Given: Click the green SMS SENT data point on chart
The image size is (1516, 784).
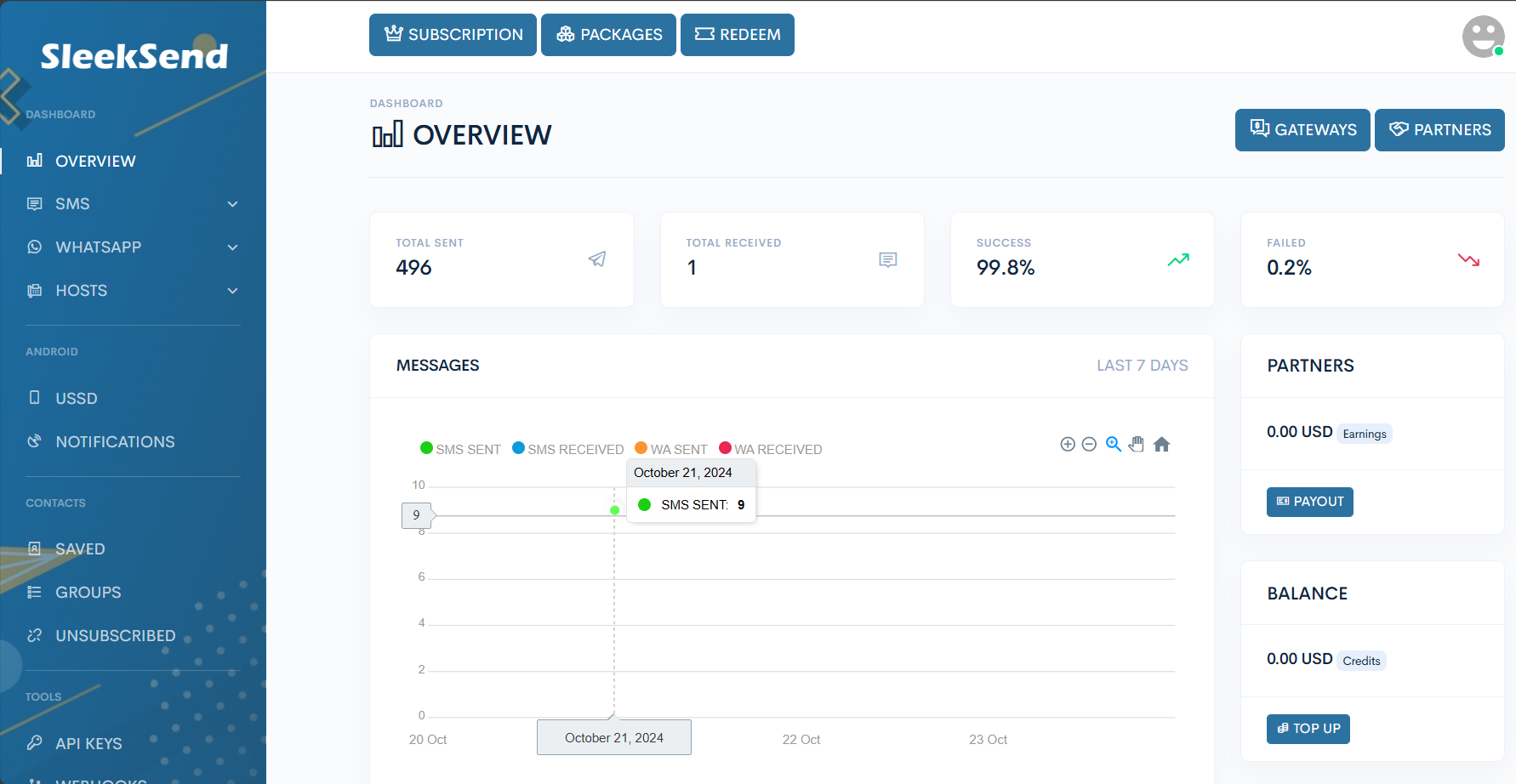Looking at the screenshot, I should coord(614,510).
